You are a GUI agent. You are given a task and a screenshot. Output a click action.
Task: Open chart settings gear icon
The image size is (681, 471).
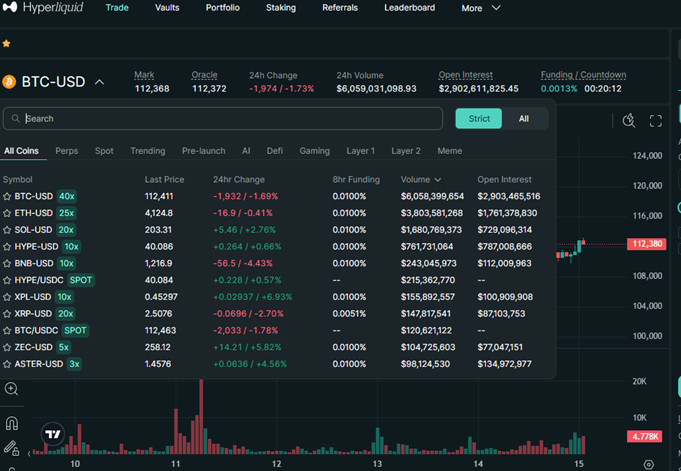[649, 465]
